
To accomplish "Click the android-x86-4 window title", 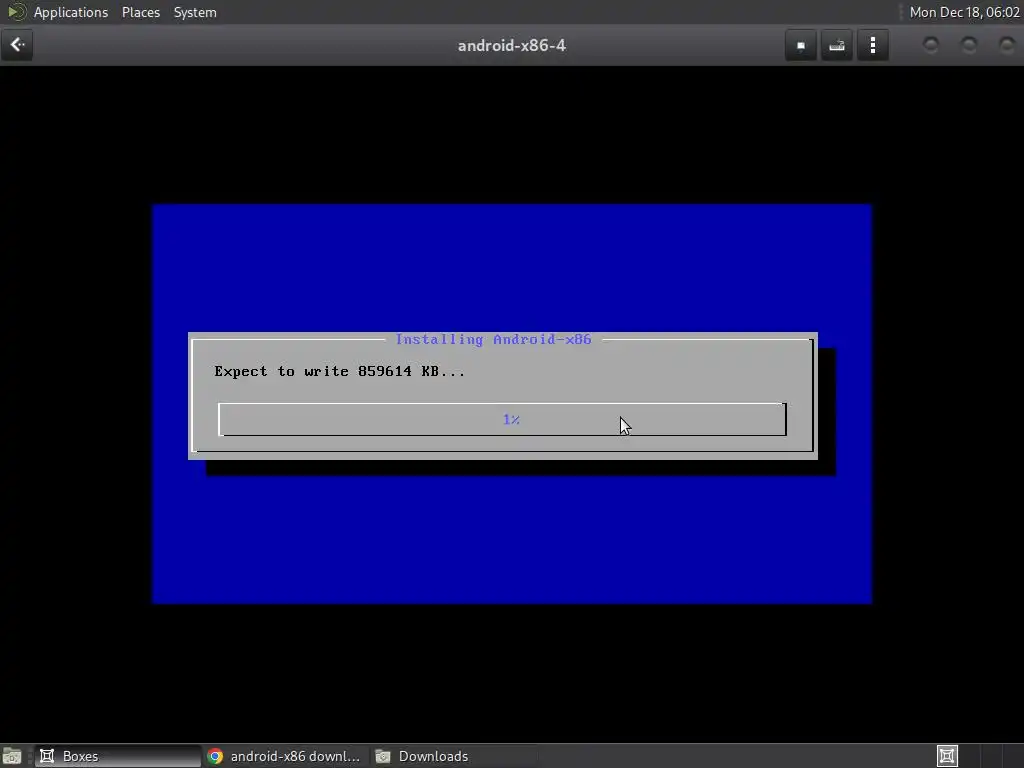I will (x=511, y=45).
